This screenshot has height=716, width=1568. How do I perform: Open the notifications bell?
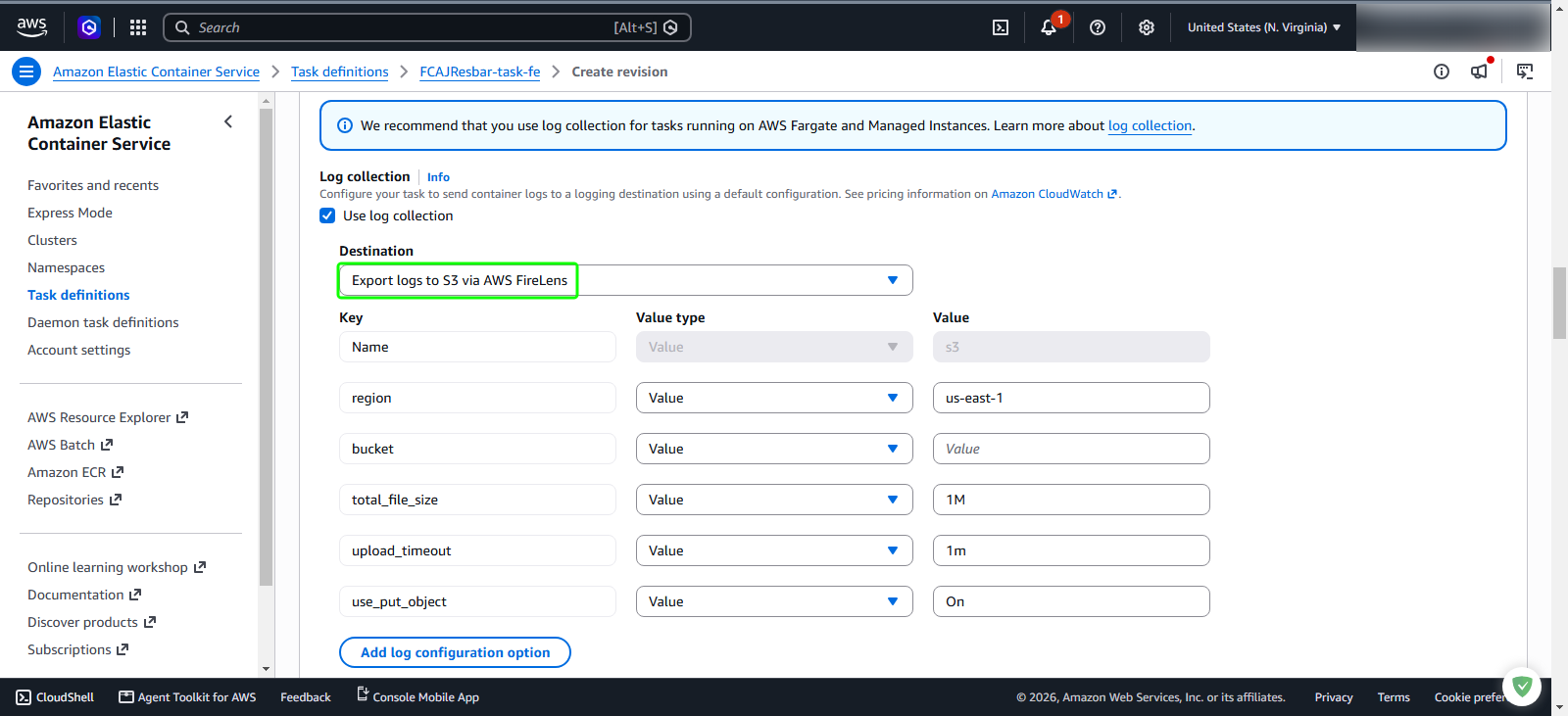coord(1049,27)
